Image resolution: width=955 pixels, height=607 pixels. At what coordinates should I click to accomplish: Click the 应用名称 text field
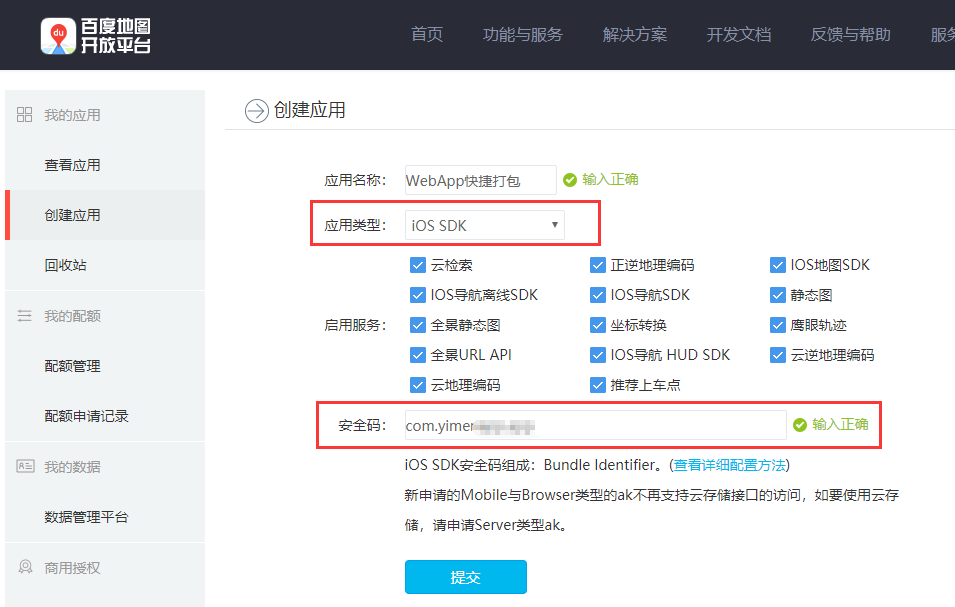coord(480,180)
